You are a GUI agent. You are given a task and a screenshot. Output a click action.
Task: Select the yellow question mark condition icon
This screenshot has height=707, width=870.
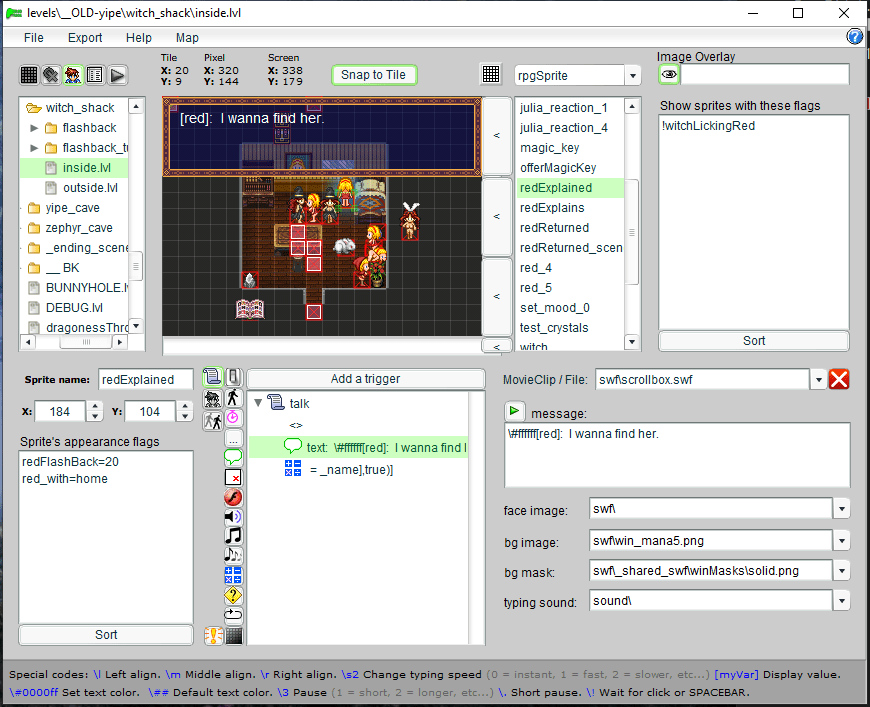(233, 595)
